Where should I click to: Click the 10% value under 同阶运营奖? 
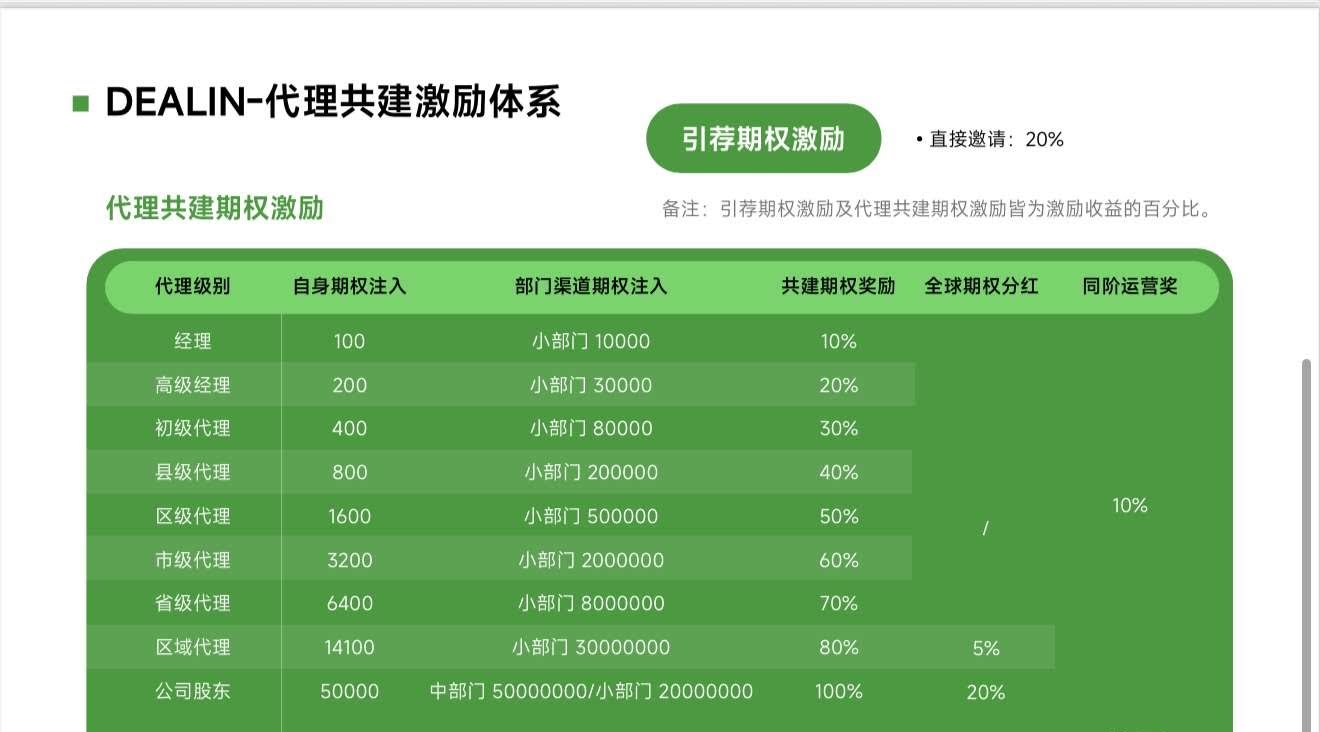point(1130,506)
